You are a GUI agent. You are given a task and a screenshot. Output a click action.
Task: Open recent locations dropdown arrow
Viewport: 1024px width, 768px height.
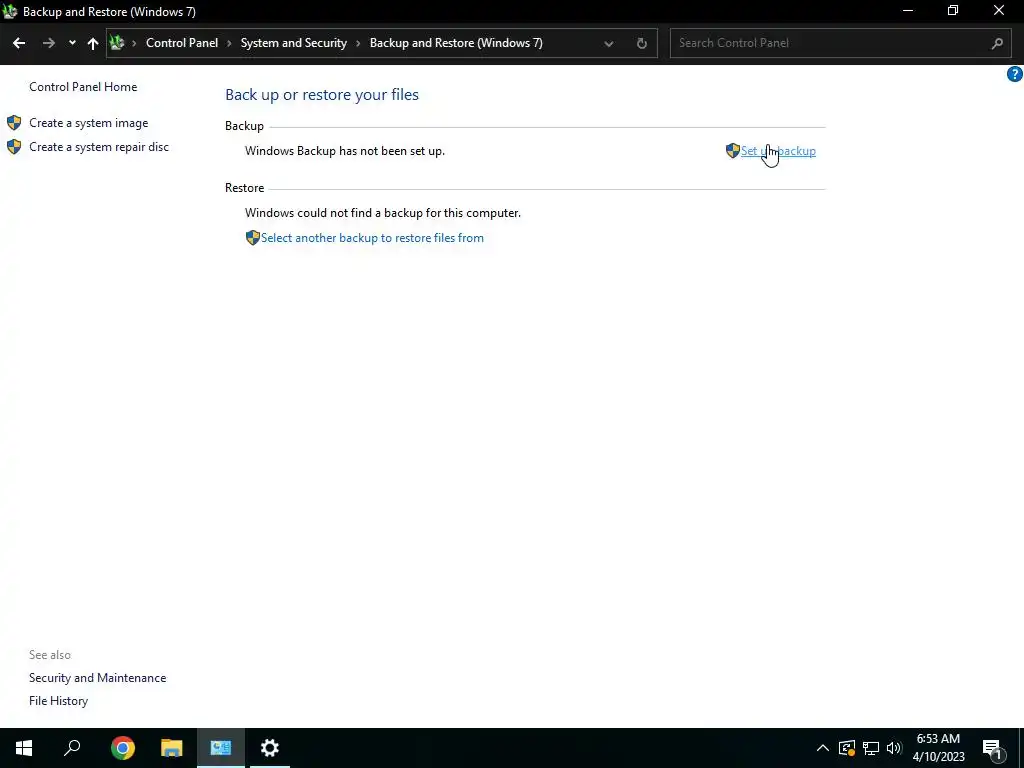click(72, 43)
